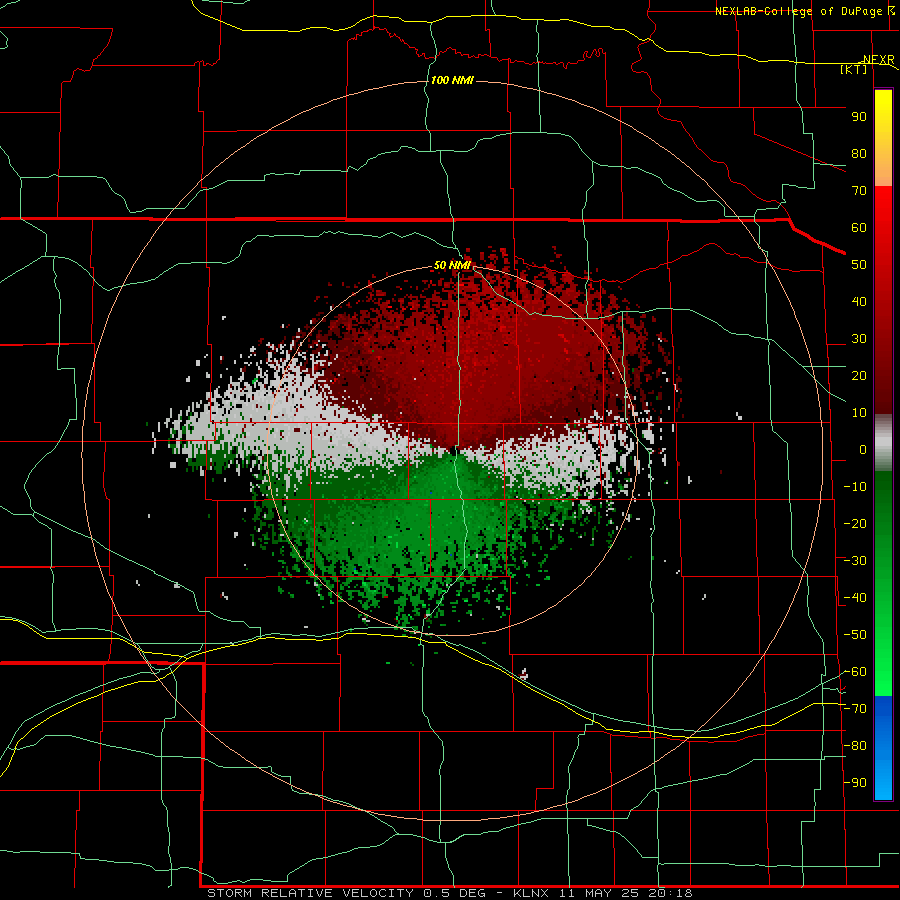Click the -70 scale value
Viewport: 900px width, 900px height.
[x=855, y=709]
